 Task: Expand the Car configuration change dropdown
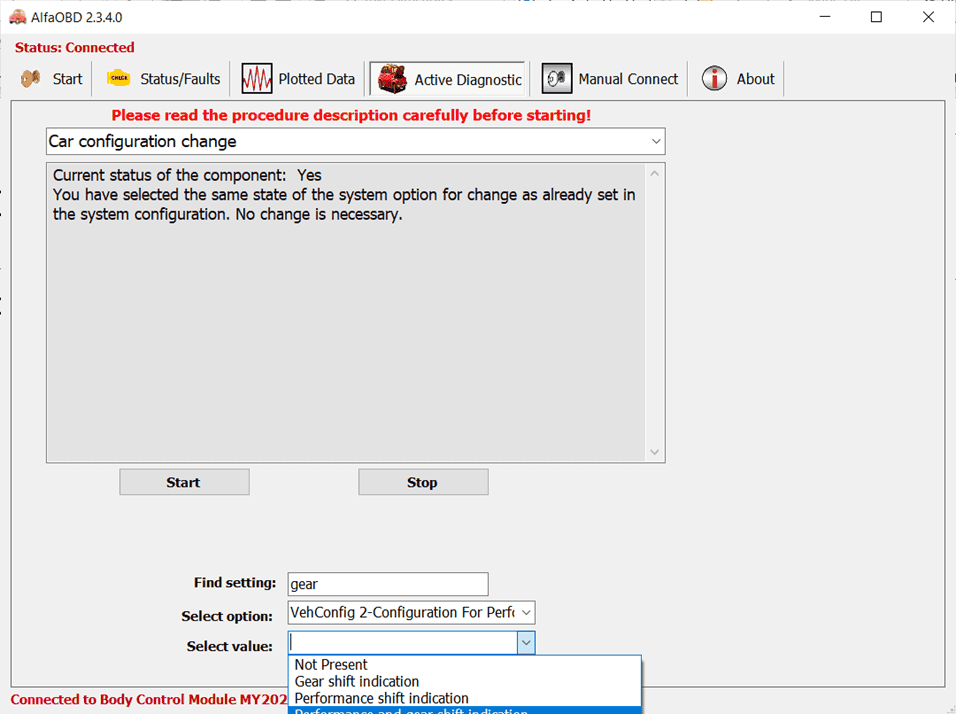pos(655,141)
